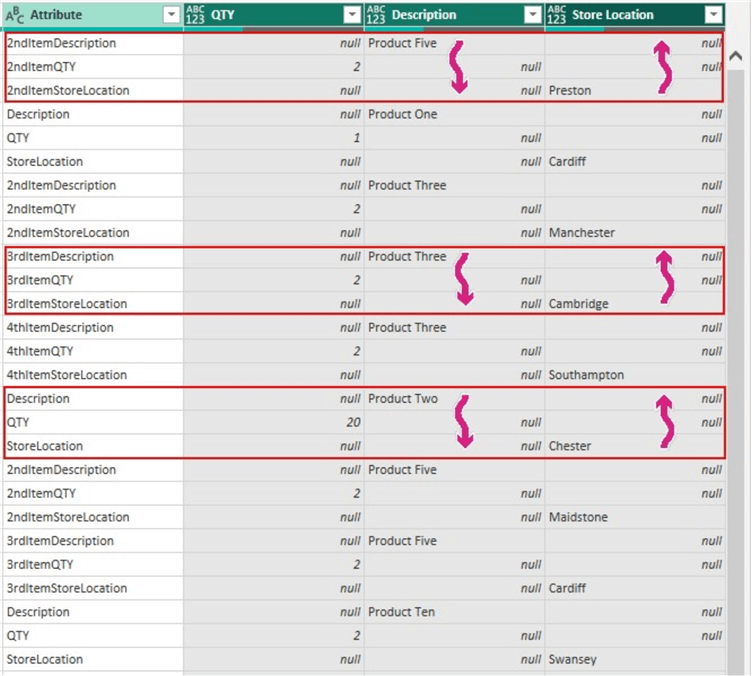This screenshot has width=752, height=676.
Task: Open the Attribute column filter dropdown
Action: 171,15
